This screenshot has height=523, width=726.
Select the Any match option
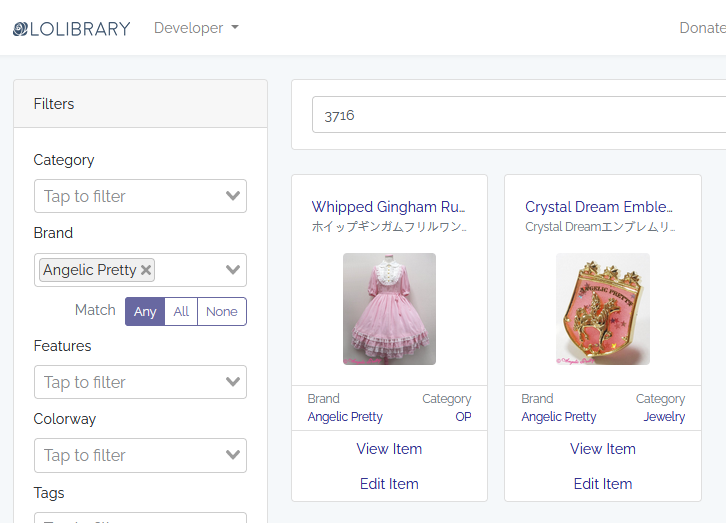(145, 311)
